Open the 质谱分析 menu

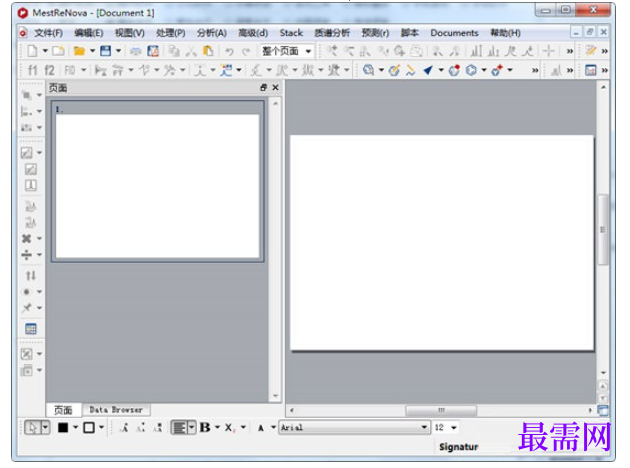(332, 33)
